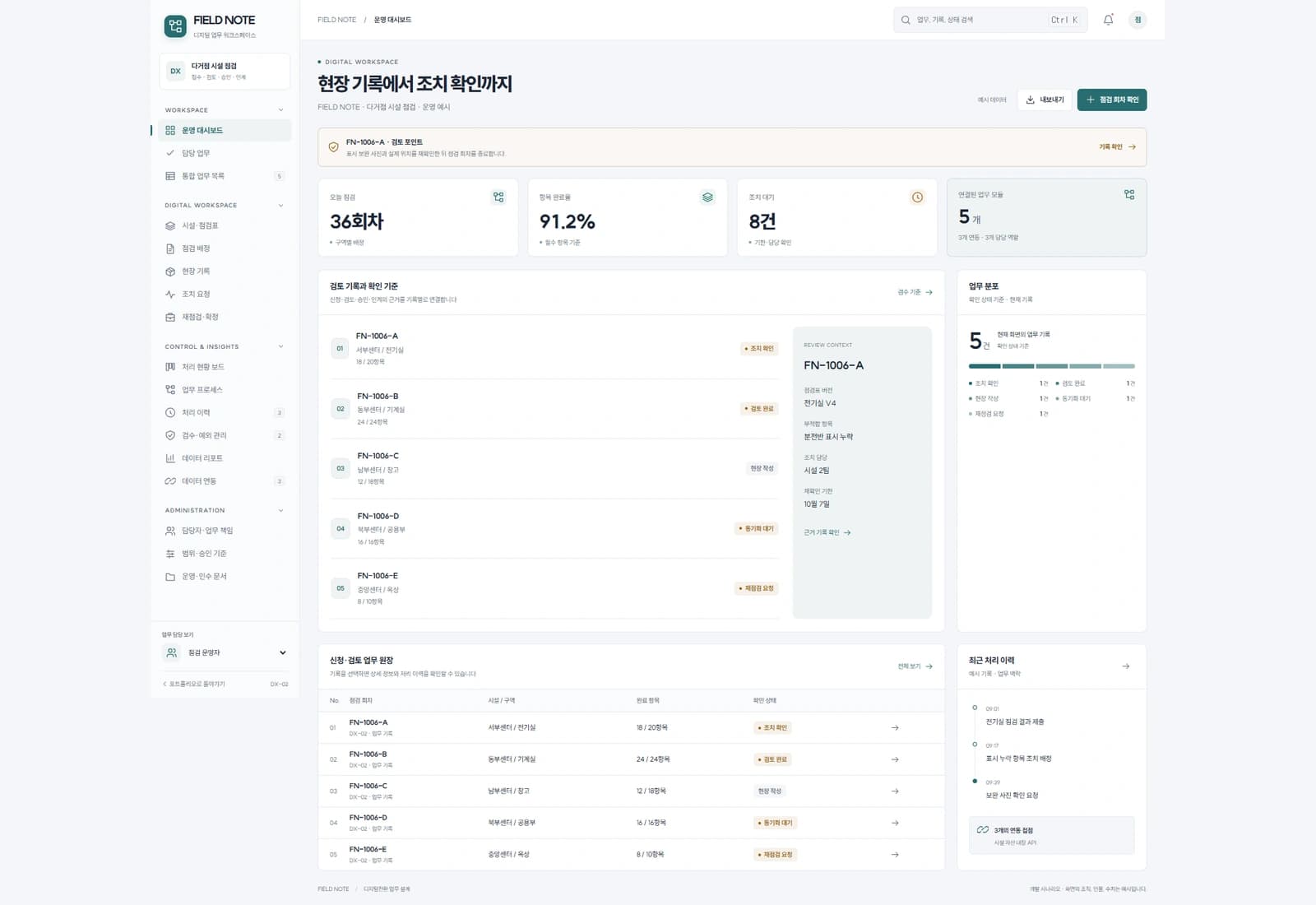
Task: Collapse the CONTROL & INSIGHTS section chevron
Action: tap(280, 346)
